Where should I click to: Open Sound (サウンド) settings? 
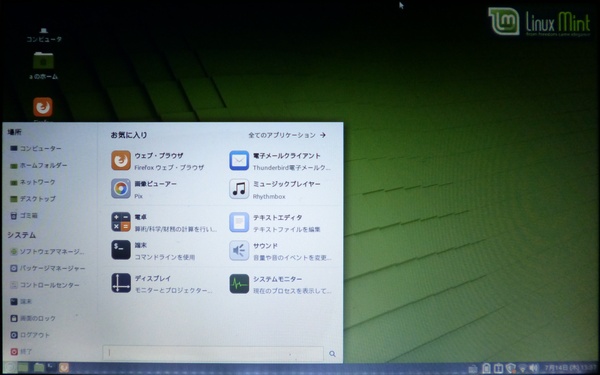[x=280, y=251]
